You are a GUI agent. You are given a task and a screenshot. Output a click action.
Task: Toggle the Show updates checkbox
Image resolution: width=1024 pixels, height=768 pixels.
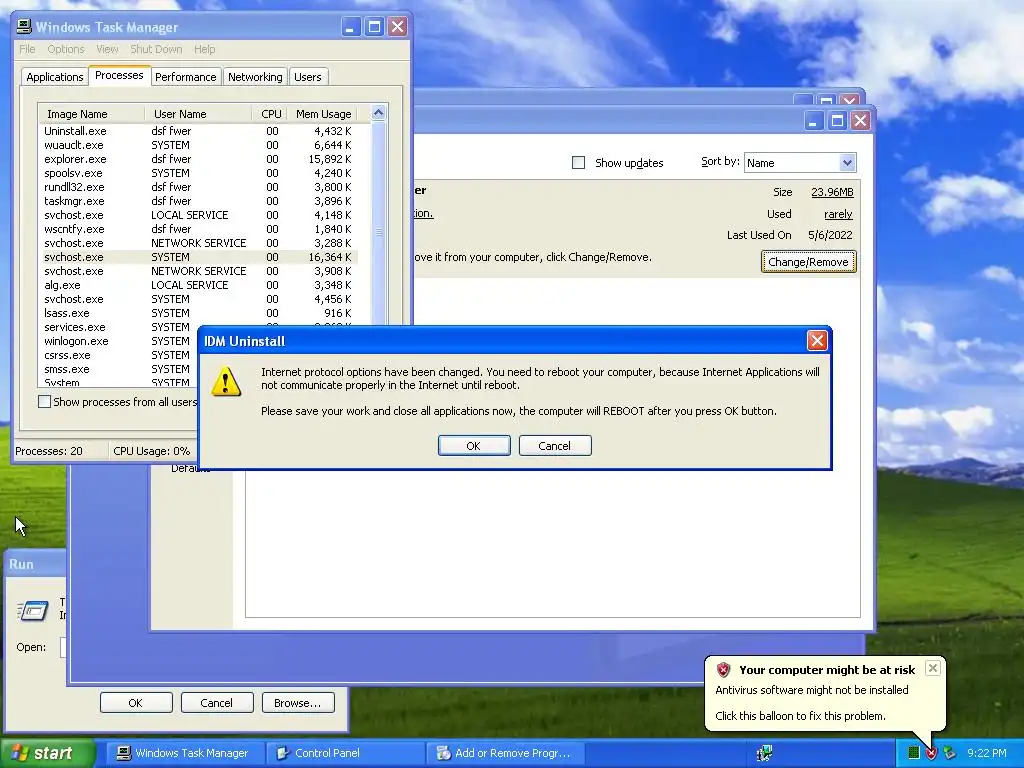pos(578,163)
